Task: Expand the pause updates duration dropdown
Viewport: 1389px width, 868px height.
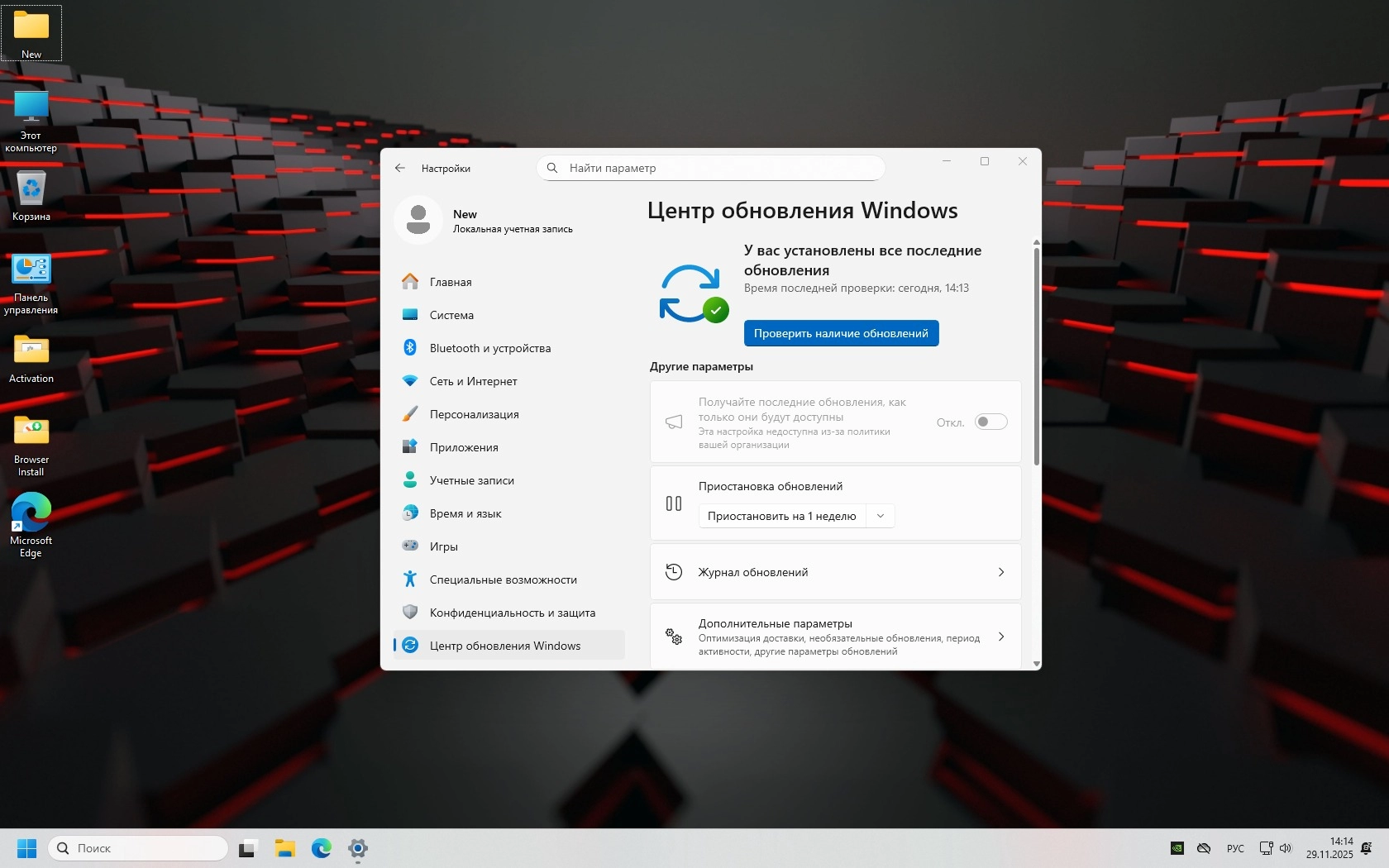Action: tap(881, 516)
